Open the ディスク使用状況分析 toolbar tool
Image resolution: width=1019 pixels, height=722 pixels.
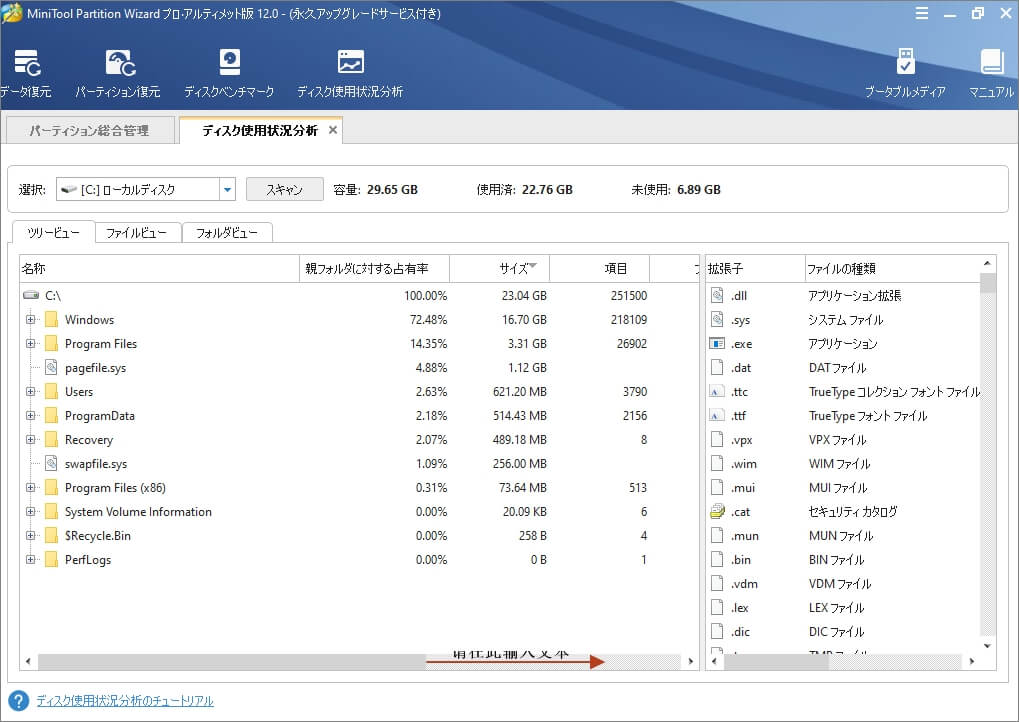[x=350, y=73]
